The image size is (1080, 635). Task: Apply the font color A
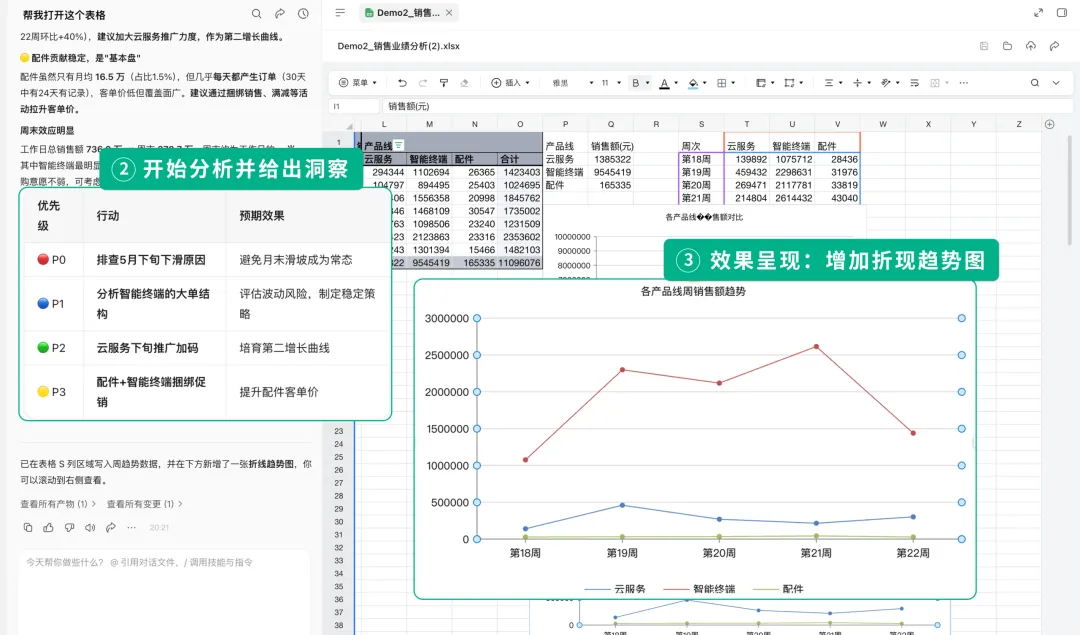pos(664,83)
